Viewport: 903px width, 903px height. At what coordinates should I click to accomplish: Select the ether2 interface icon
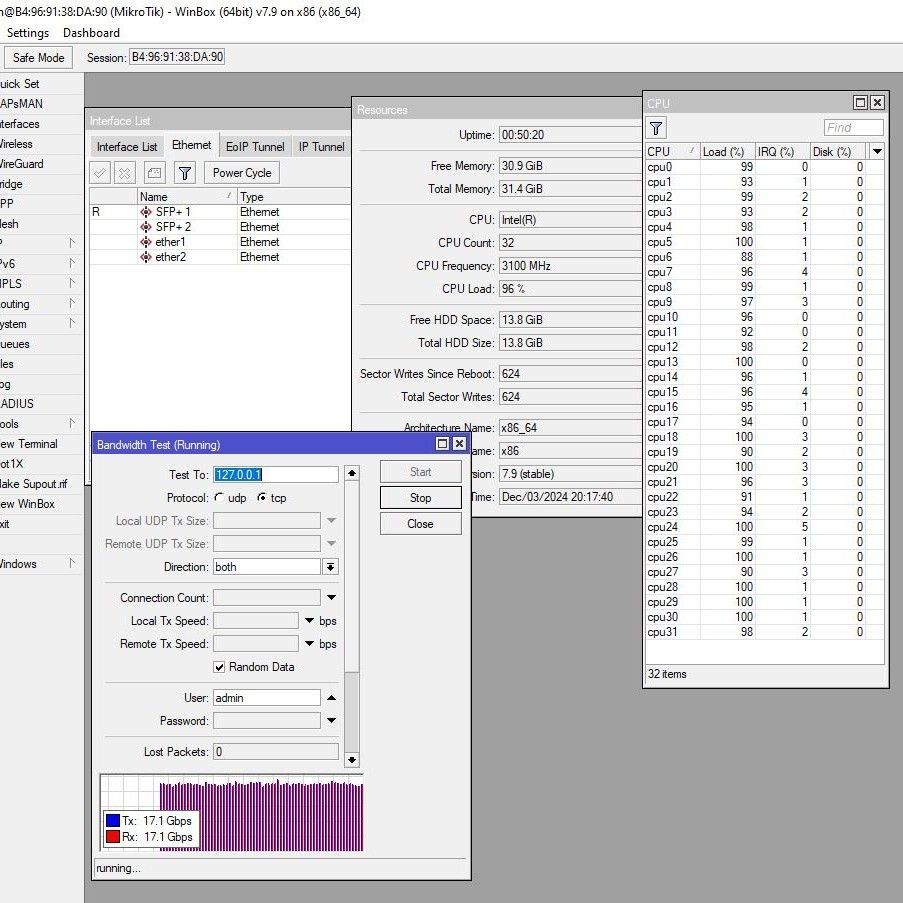(146, 257)
